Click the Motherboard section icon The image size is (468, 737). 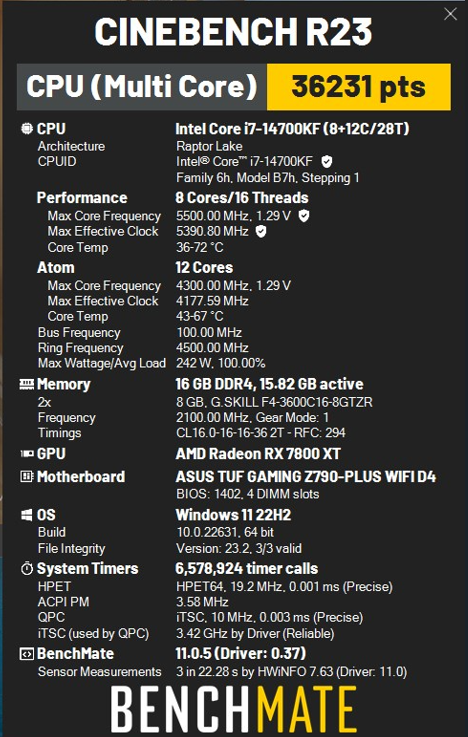[x=27, y=477]
